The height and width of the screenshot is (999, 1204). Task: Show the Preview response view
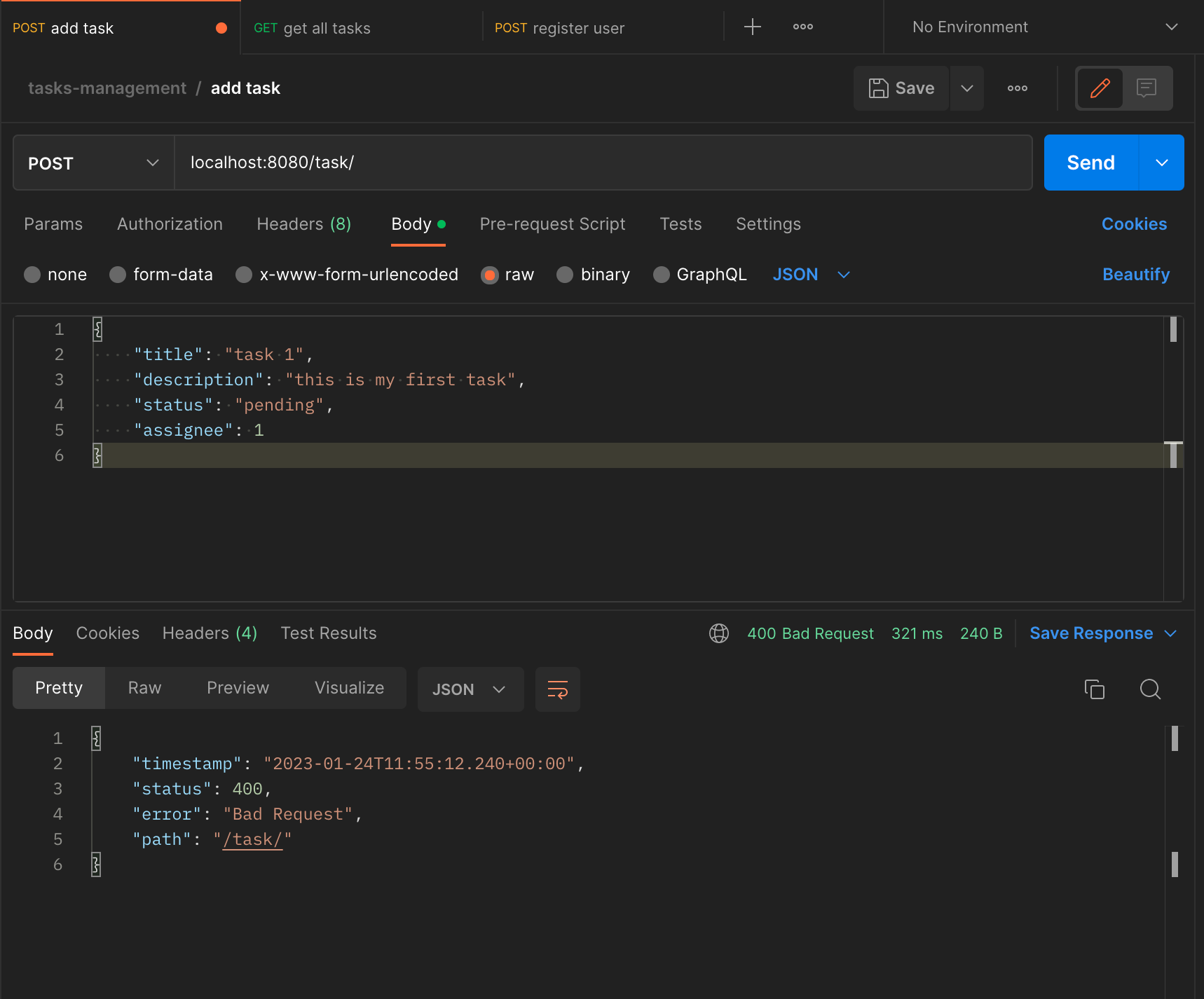tap(238, 688)
